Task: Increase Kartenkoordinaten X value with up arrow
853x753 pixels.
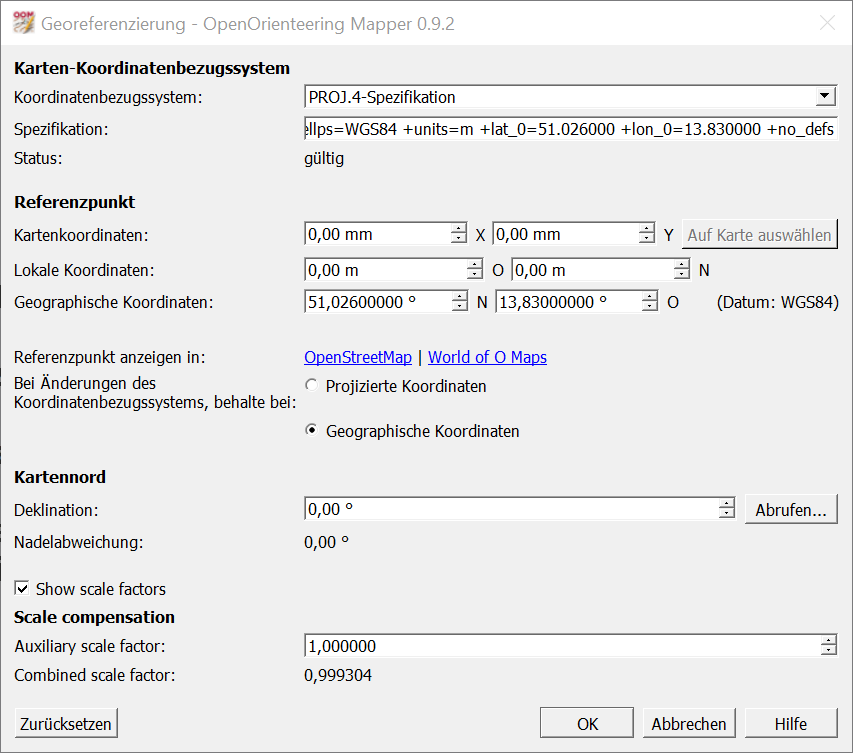Action: 459,229
